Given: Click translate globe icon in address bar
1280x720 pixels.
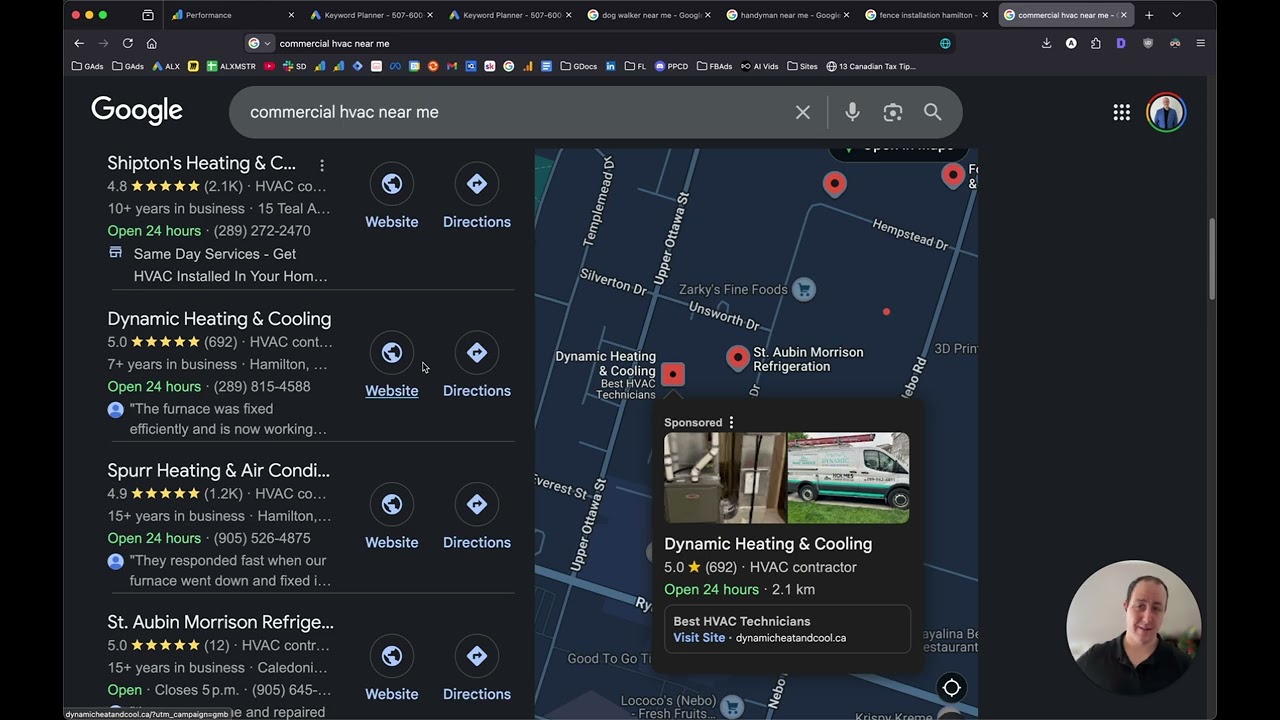Looking at the screenshot, I should (x=945, y=43).
